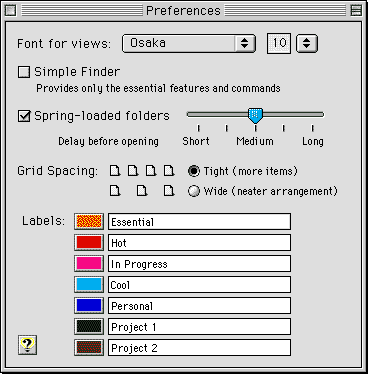Screen dimensions: 368x374
Task: Click the spring-loaded delay slider thumb
Action: coord(256,115)
